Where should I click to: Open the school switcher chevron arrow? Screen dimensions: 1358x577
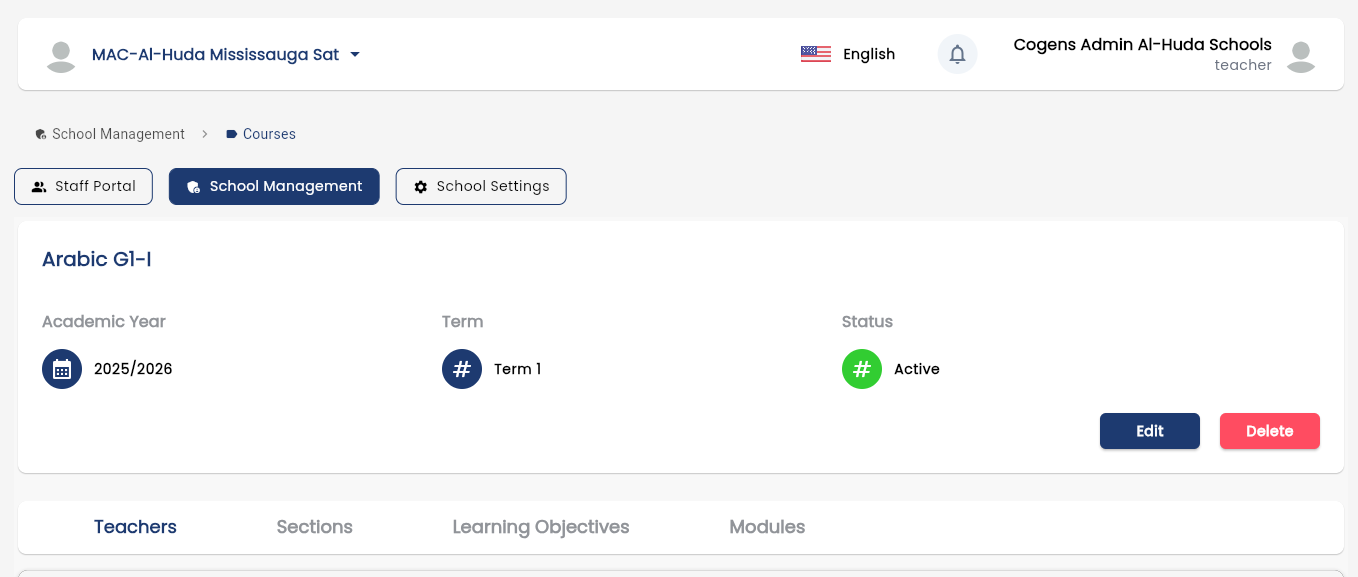click(x=355, y=56)
